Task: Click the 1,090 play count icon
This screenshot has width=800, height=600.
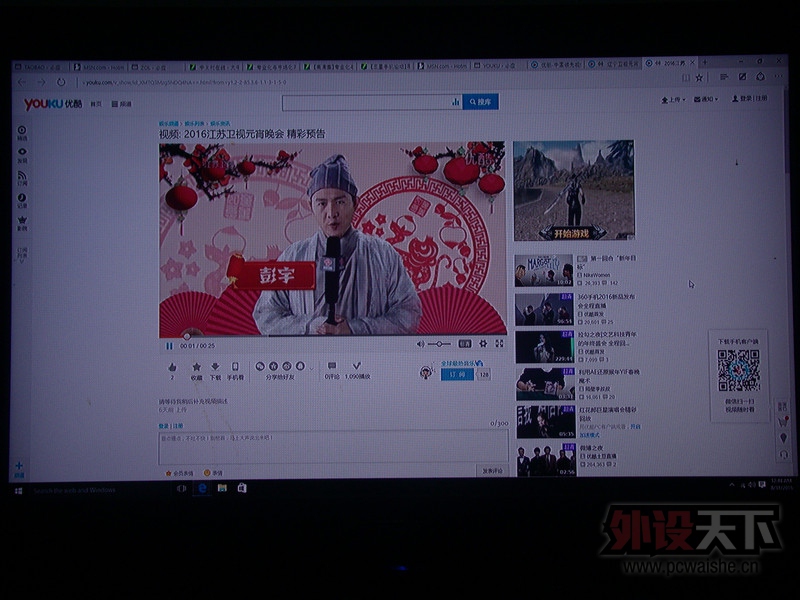Action: (x=357, y=366)
